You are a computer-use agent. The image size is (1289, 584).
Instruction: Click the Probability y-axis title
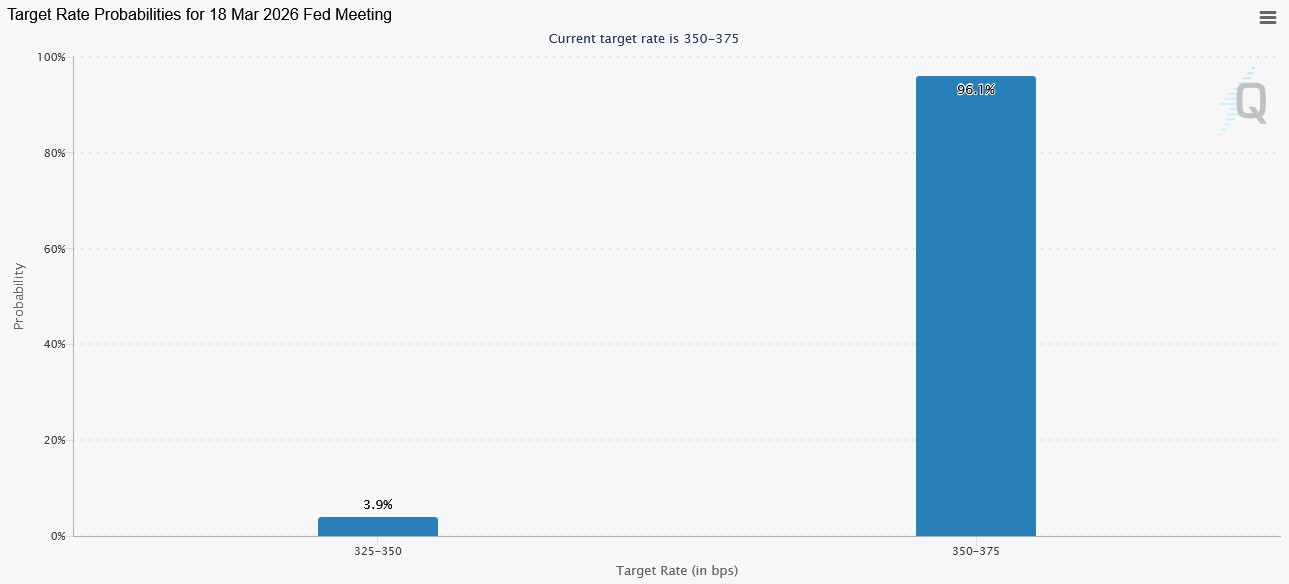(x=18, y=296)
